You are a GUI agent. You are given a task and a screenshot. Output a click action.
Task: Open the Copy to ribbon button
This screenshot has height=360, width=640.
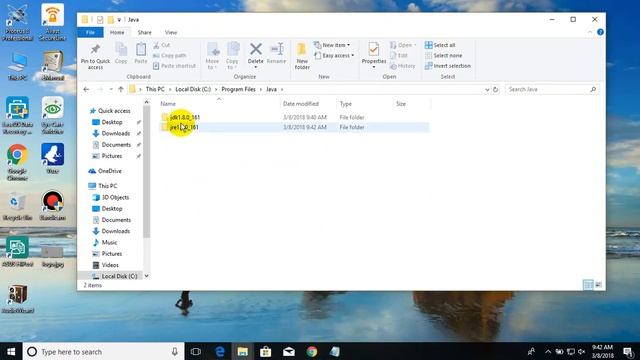pos(232,56)
